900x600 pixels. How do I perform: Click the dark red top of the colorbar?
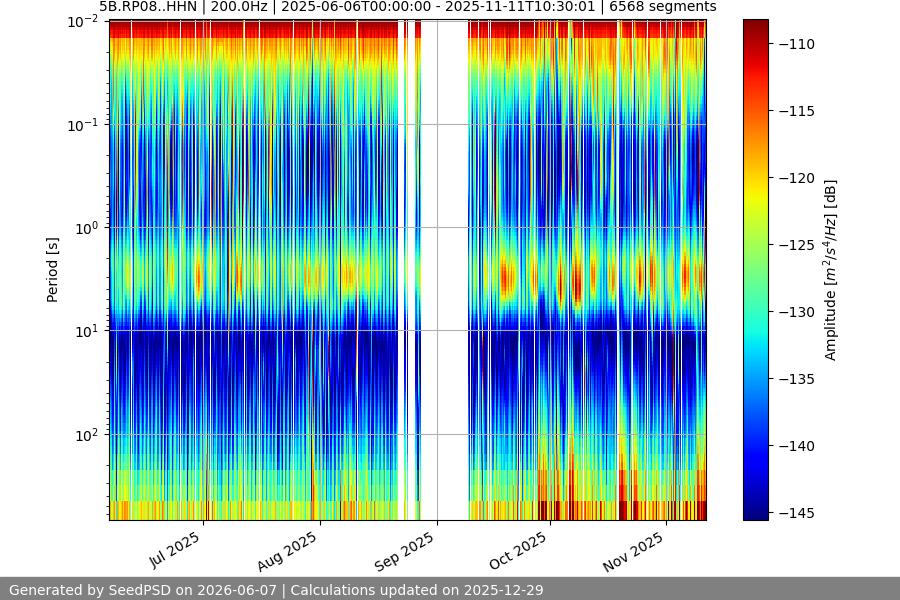point(755,26)
